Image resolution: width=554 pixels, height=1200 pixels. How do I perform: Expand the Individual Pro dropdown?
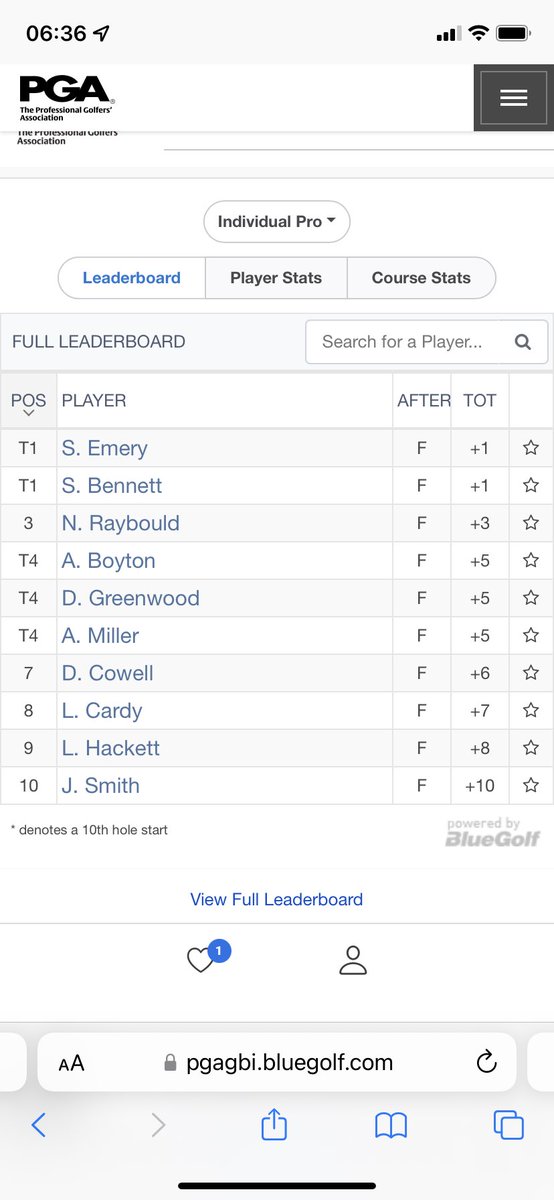277,222
